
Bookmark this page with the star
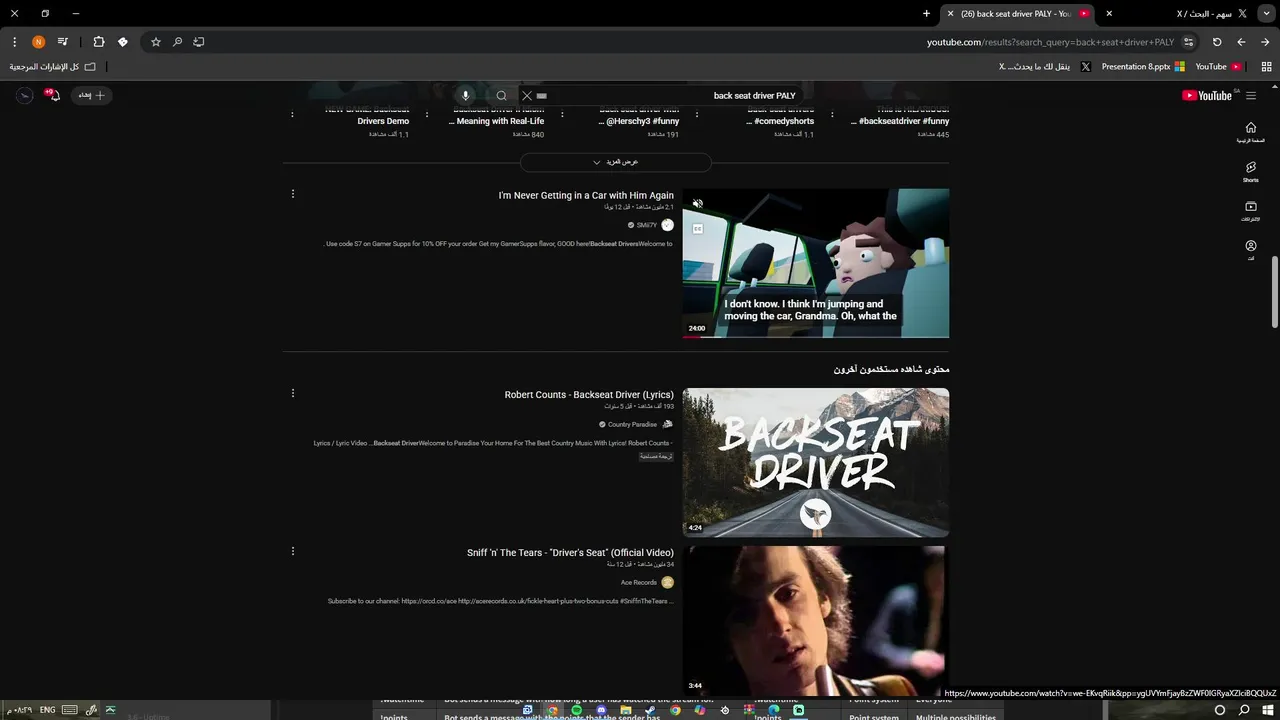click(x=156, y=42)
